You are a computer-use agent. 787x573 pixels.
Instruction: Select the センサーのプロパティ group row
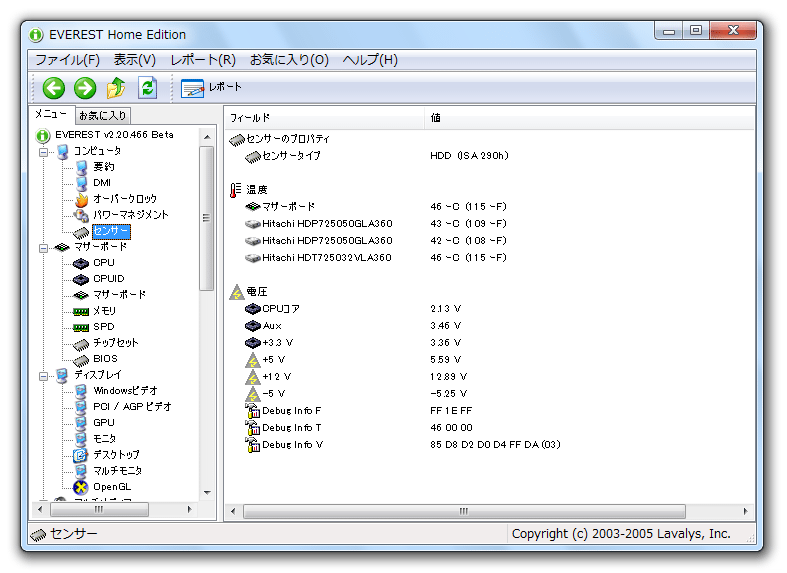280,139
